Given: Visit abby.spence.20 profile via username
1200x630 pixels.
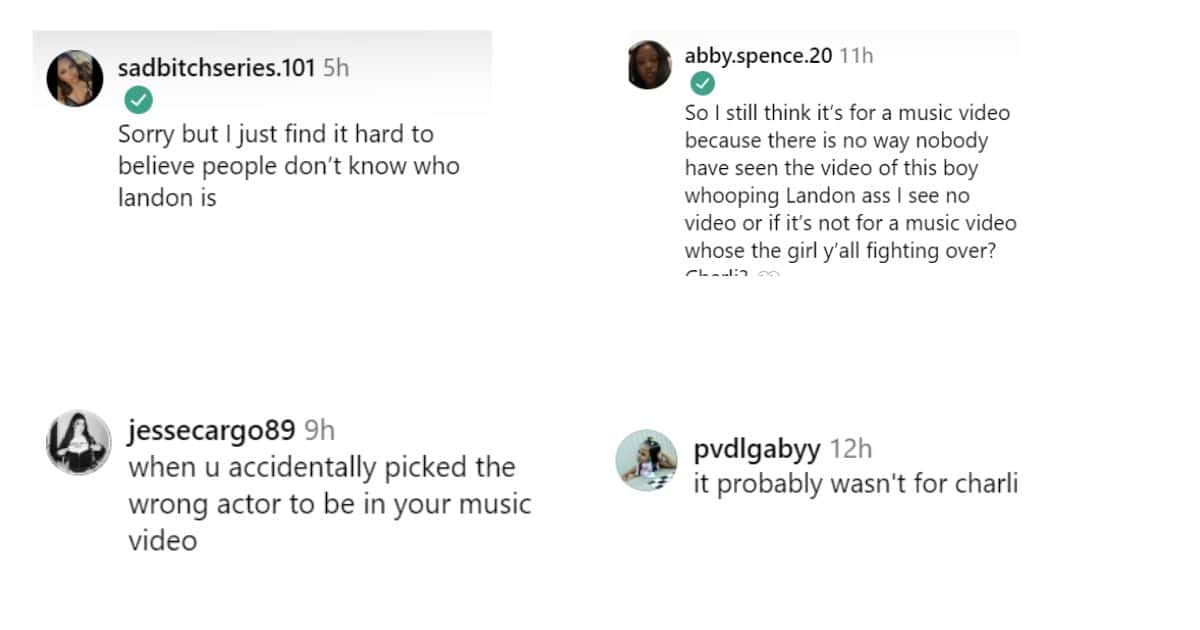Looking at the screenshot, I should coord(758,56).
